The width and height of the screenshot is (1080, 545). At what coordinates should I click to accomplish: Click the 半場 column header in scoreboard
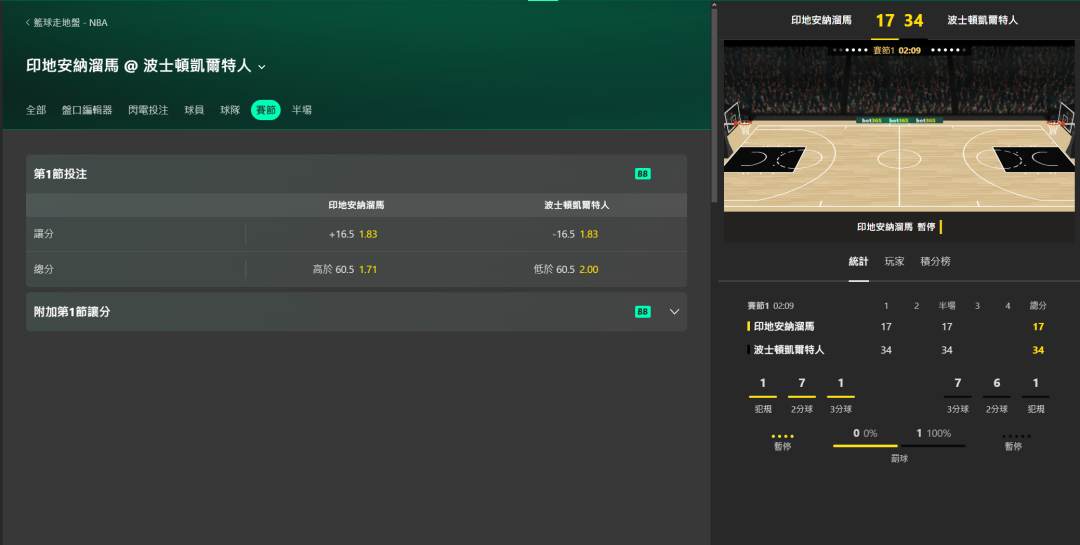coord(947,306)
